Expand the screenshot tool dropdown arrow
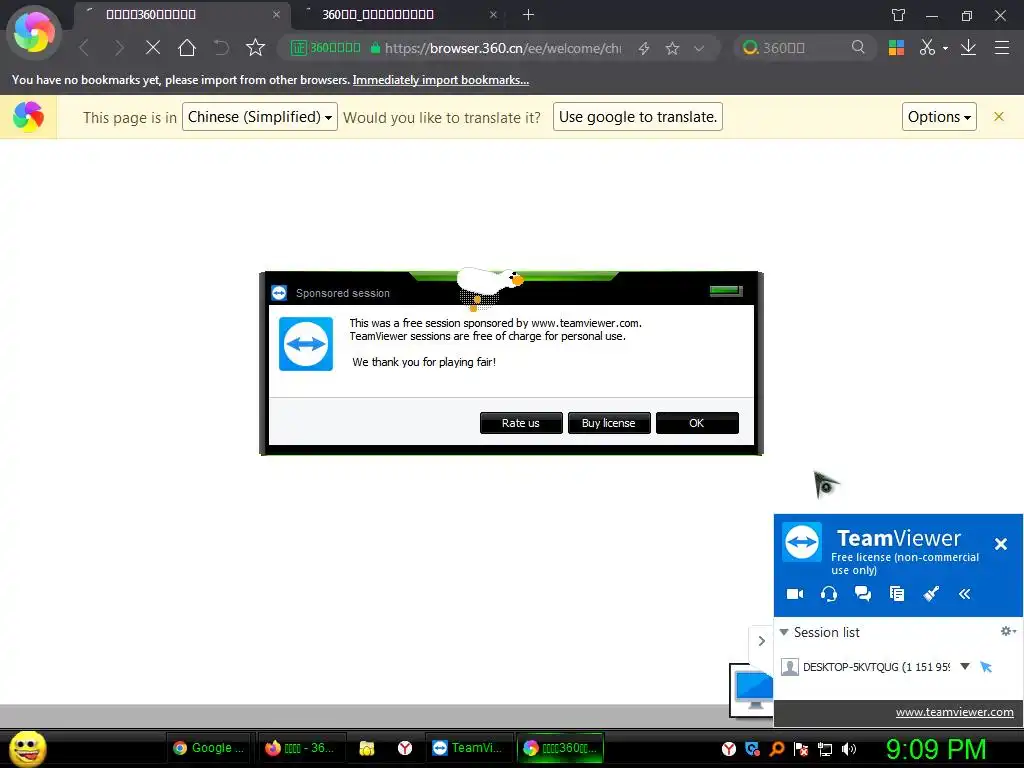The height and width of the screenshot is (768, 1024). point(945,48)
